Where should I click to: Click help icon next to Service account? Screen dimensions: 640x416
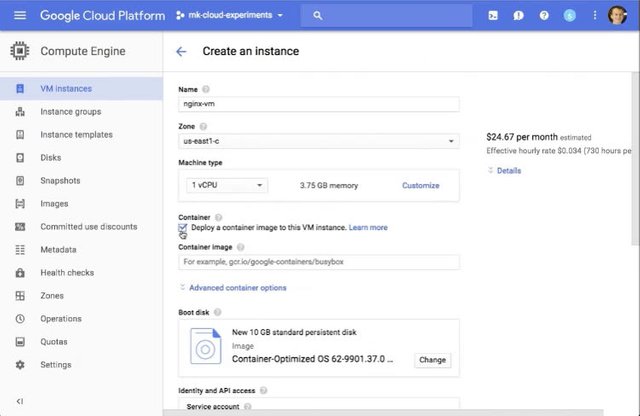click(248, 406)
